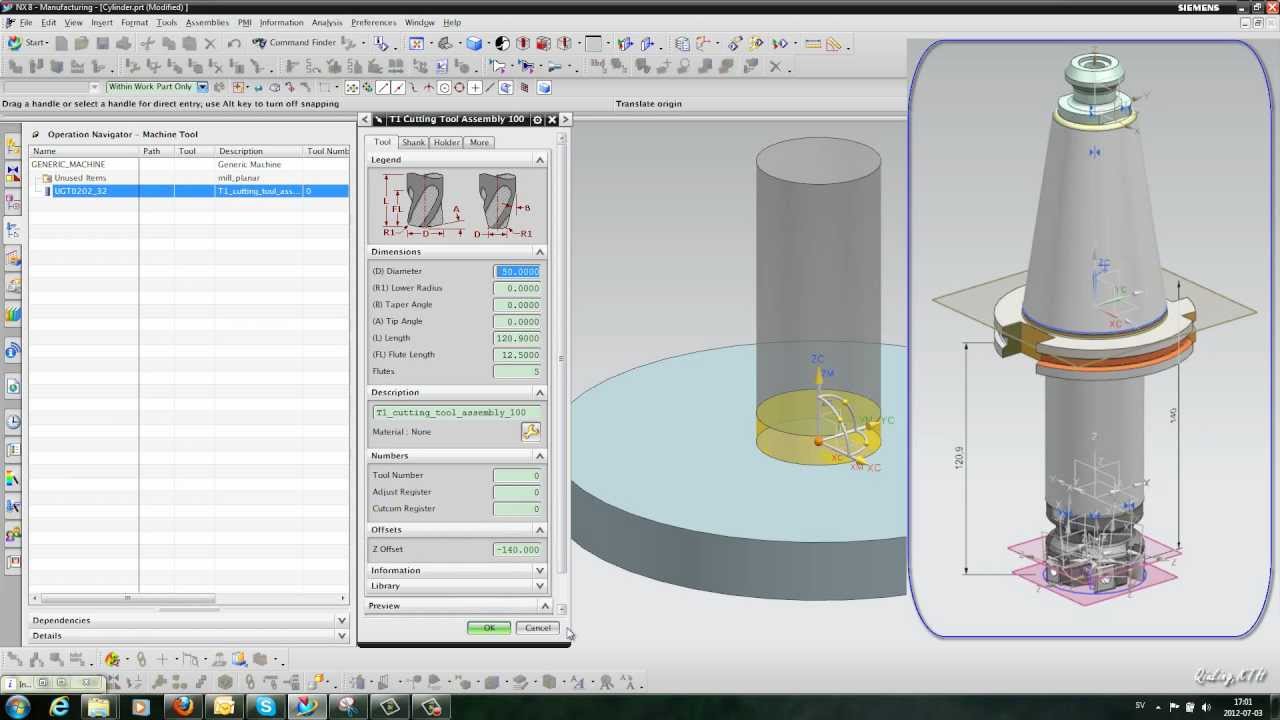Open the Start application menu button
Screen dimensions: 1280x720
click(x=26, y=43)
